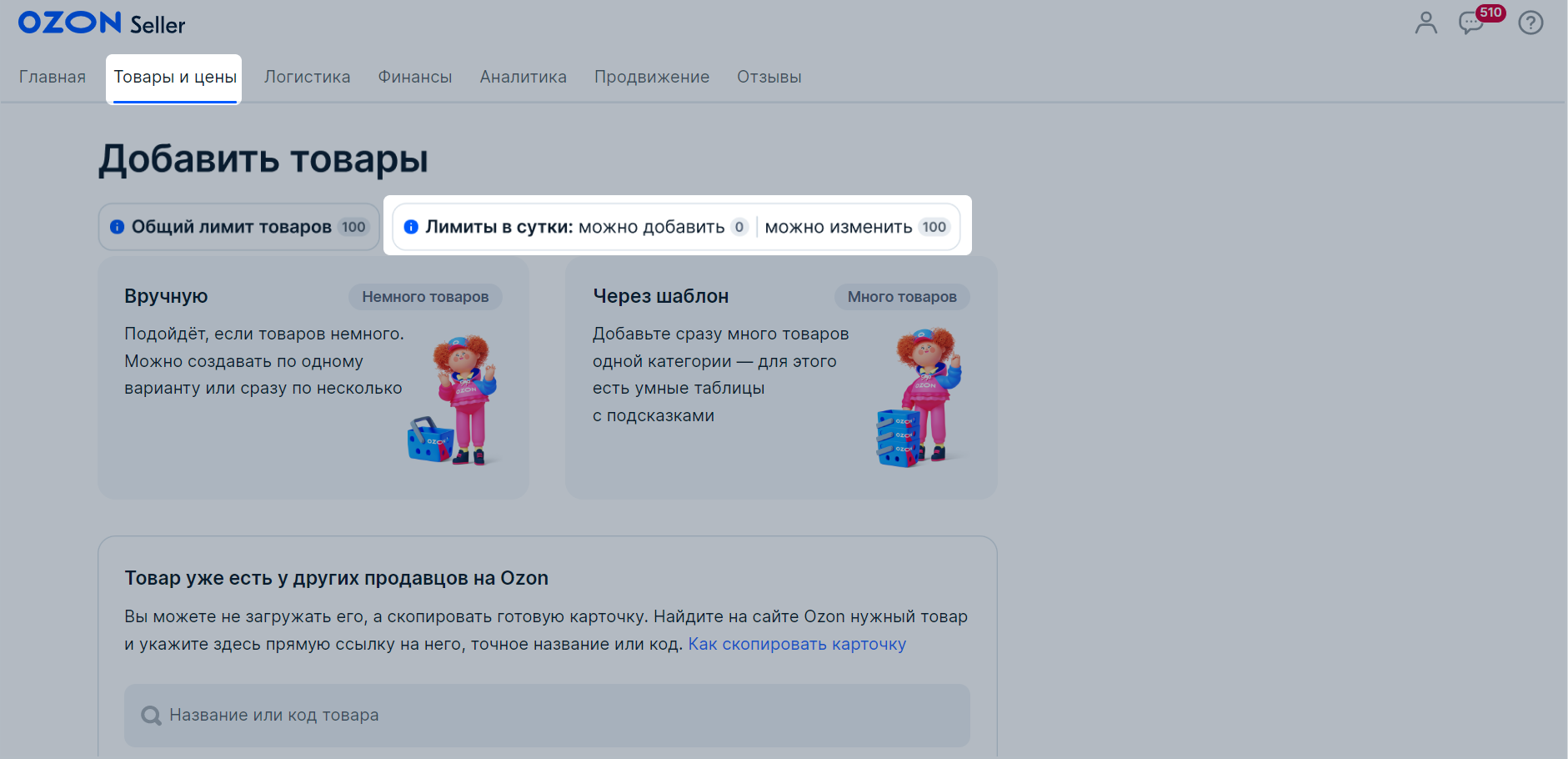Screen dimensions: 1568x759
Task: Choose the Через шаблон card title
Action: (661, 296)
